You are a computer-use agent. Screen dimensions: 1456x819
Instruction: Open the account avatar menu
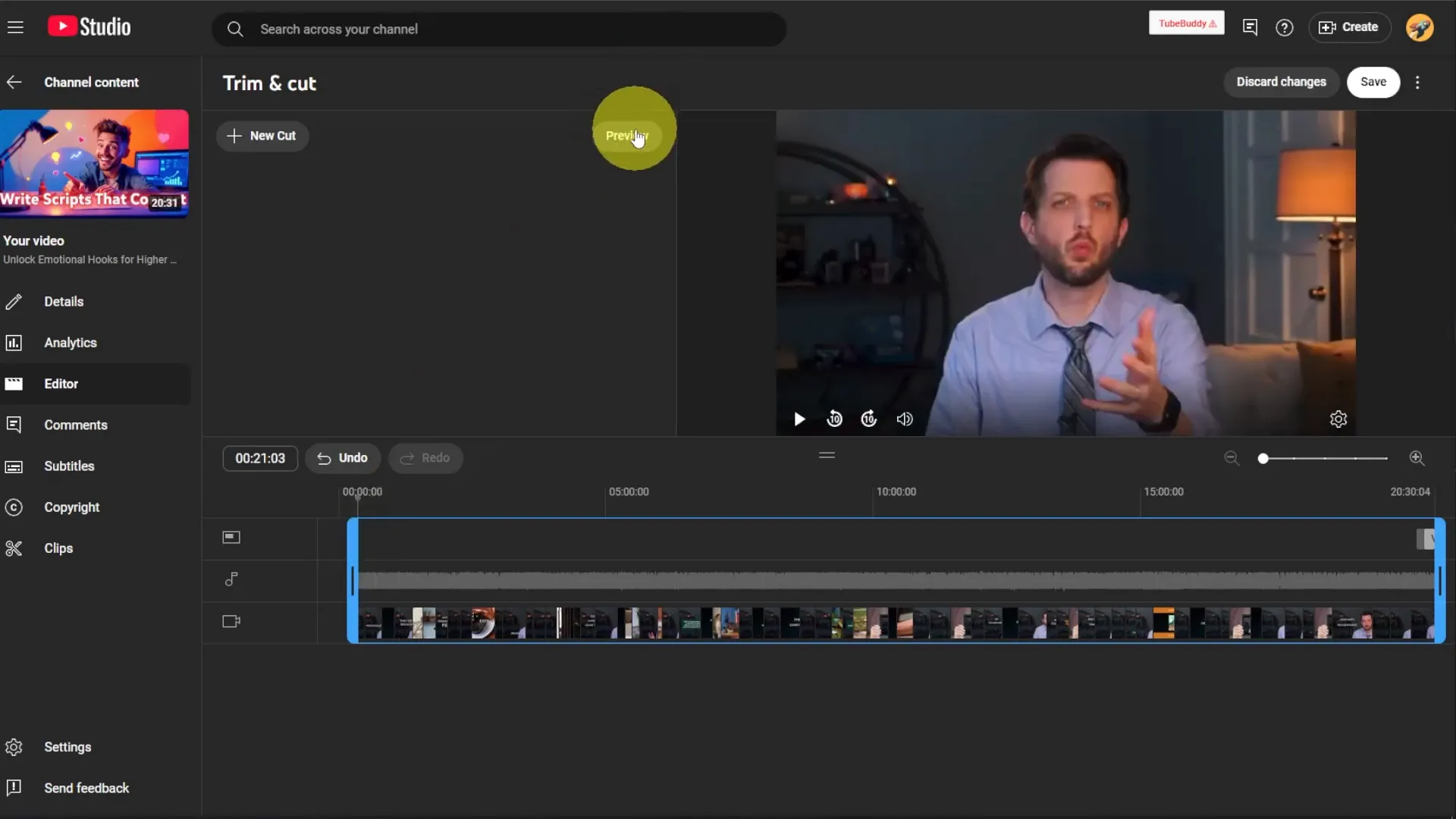(1420, 27)
